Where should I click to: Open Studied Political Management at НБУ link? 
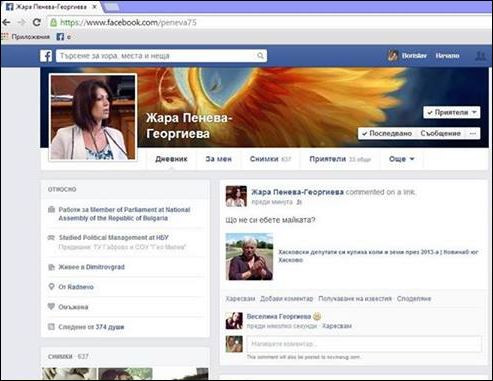tap(113, 238)
